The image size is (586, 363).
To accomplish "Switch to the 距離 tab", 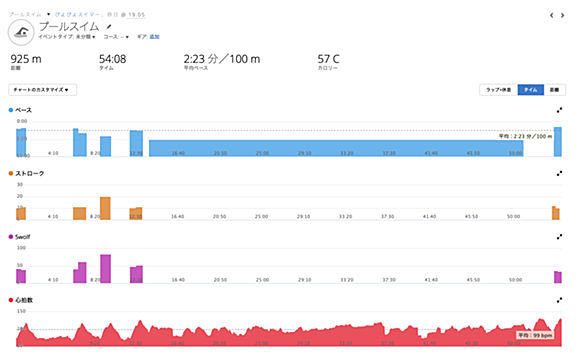I will tap(555, 90).
